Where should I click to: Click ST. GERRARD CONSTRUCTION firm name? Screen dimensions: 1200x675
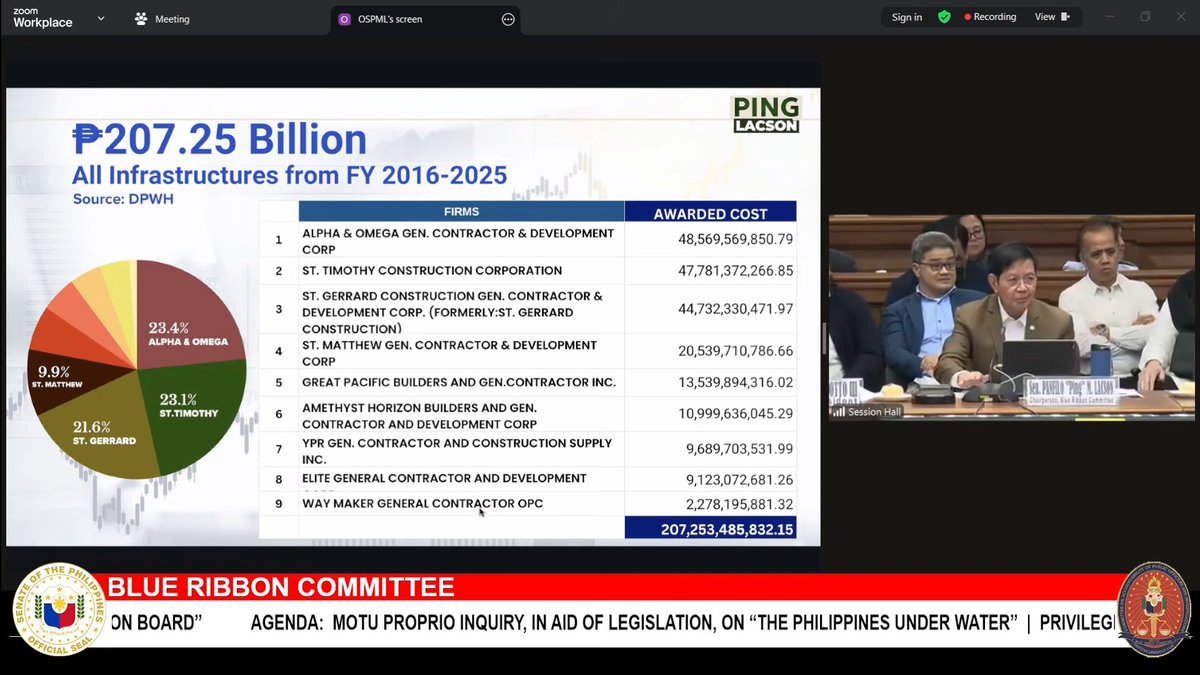pyautogui.click(x=452, y=312)
